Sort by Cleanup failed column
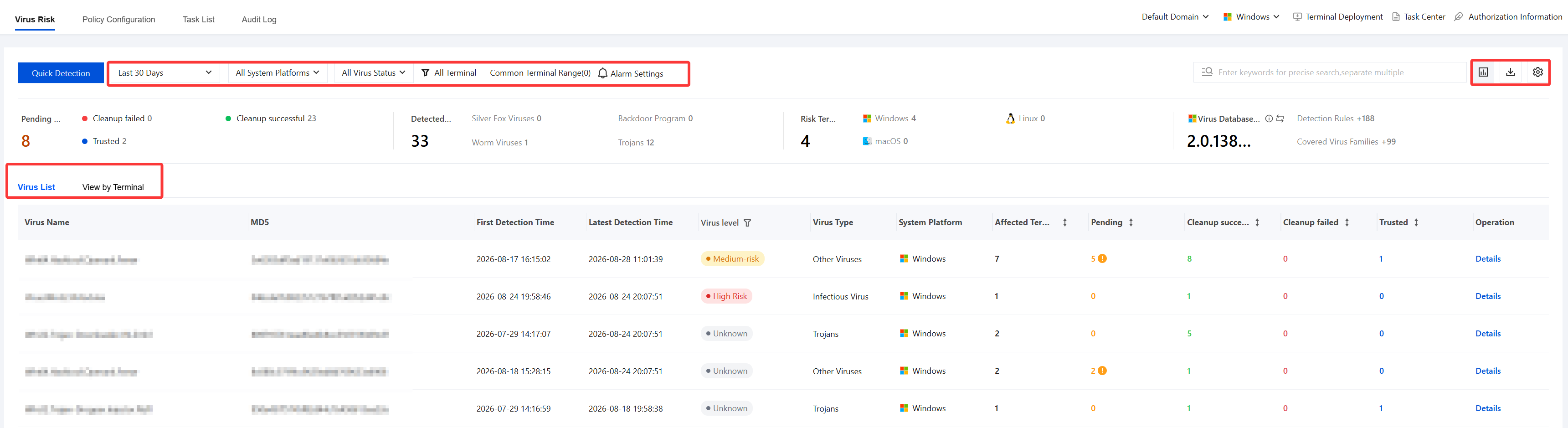The width and height of the screenshot is (1568, 428). point(1347,223)
